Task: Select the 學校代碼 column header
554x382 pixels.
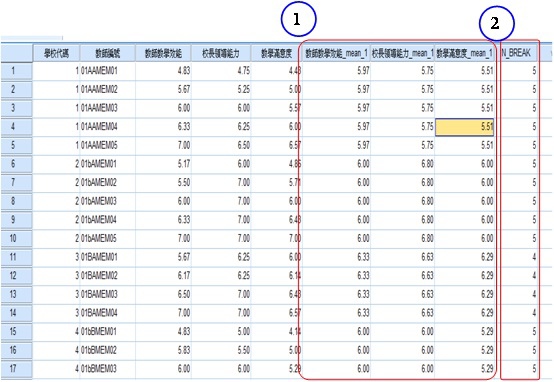Action: (x=57, y=53)
